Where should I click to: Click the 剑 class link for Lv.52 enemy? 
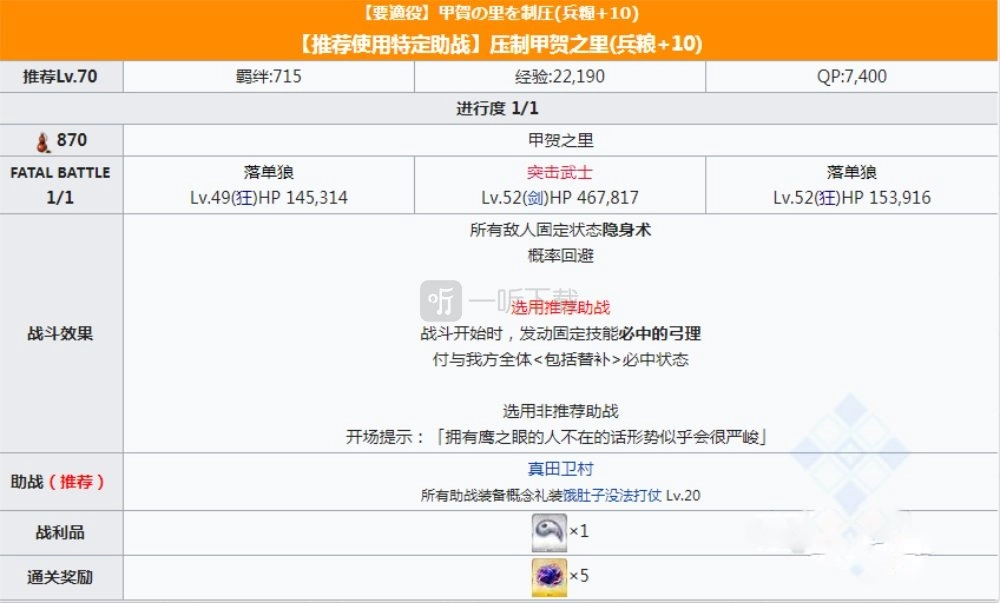[537, 198]
